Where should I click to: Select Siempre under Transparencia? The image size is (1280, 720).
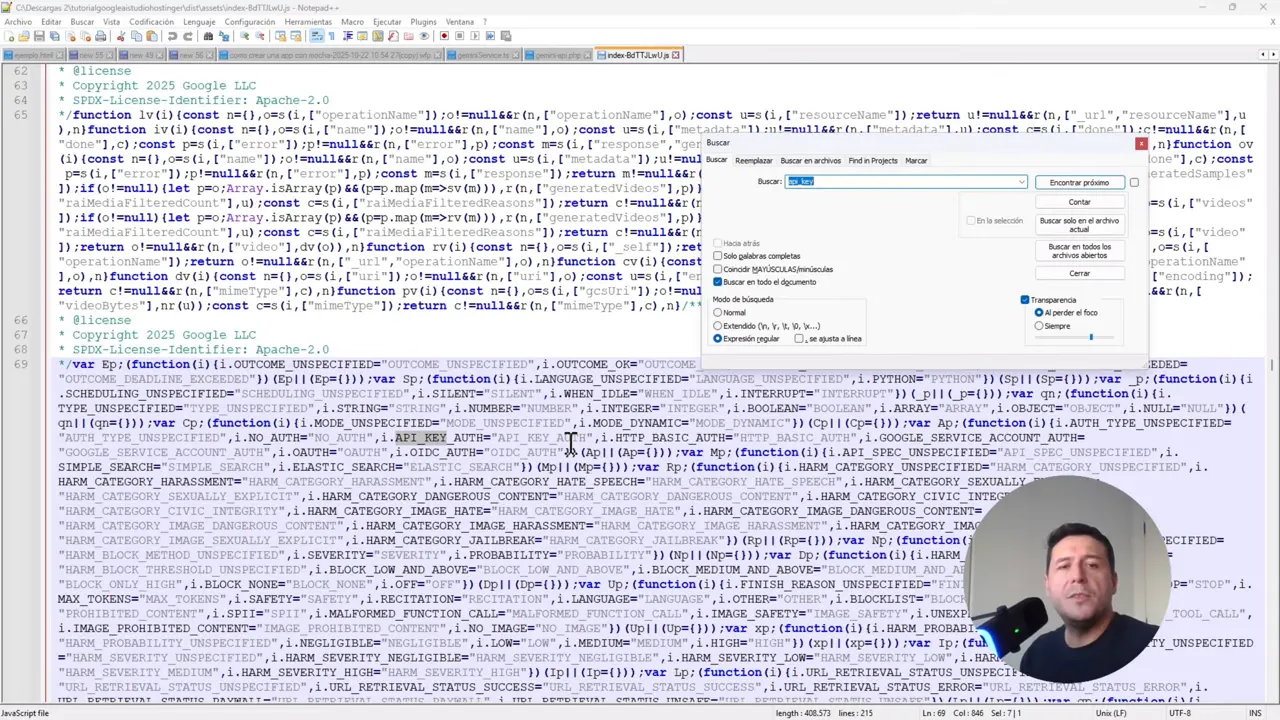(1039, 326)
